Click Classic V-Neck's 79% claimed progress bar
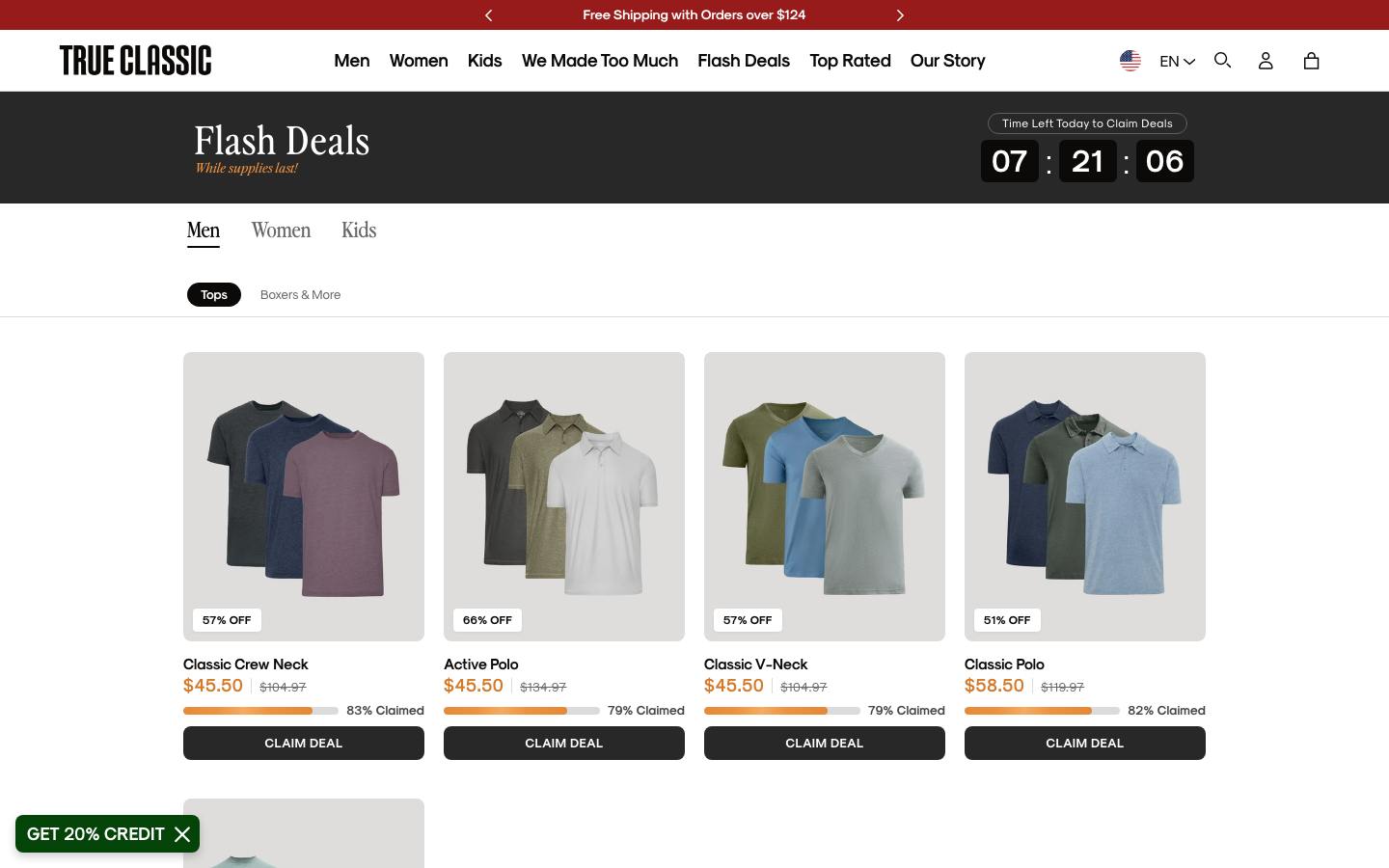The width and height of the screenshot is (1389, 868). [x=782, y=711]
